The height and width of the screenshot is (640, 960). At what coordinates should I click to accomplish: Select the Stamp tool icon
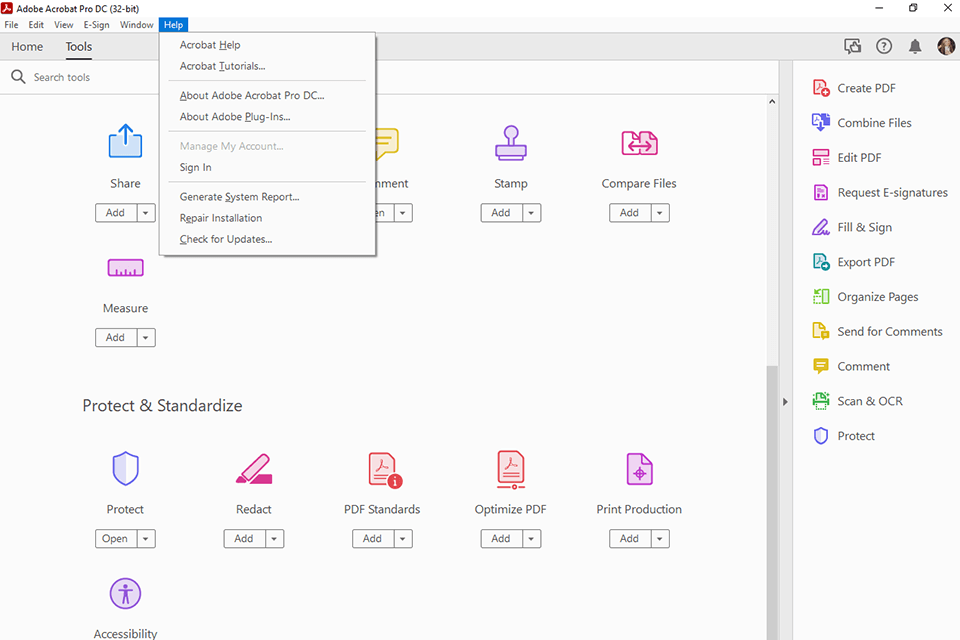[511, 143]
